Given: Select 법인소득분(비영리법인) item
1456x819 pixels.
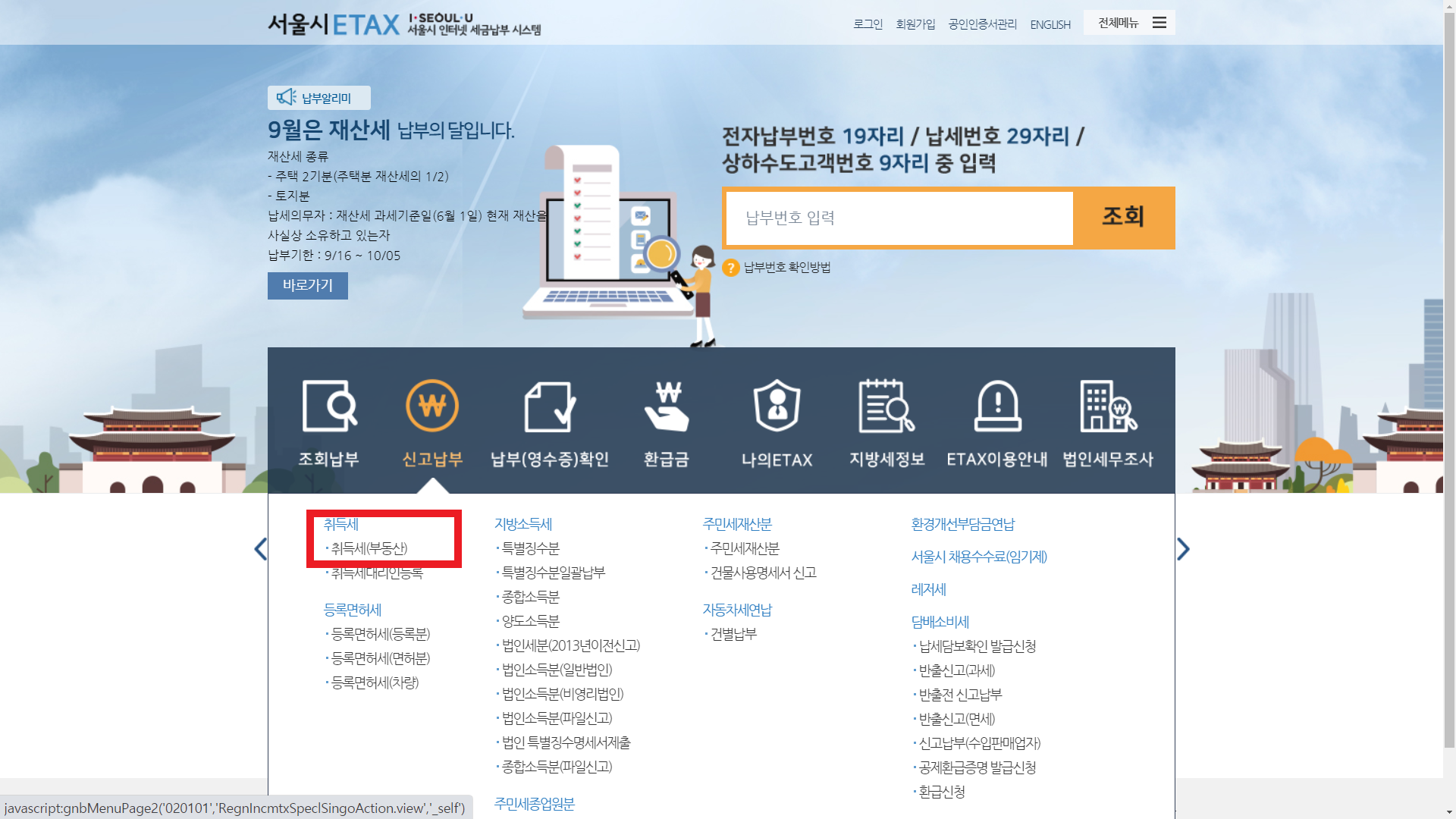Looking at the screenshot, I should click(x=562, y=694).
